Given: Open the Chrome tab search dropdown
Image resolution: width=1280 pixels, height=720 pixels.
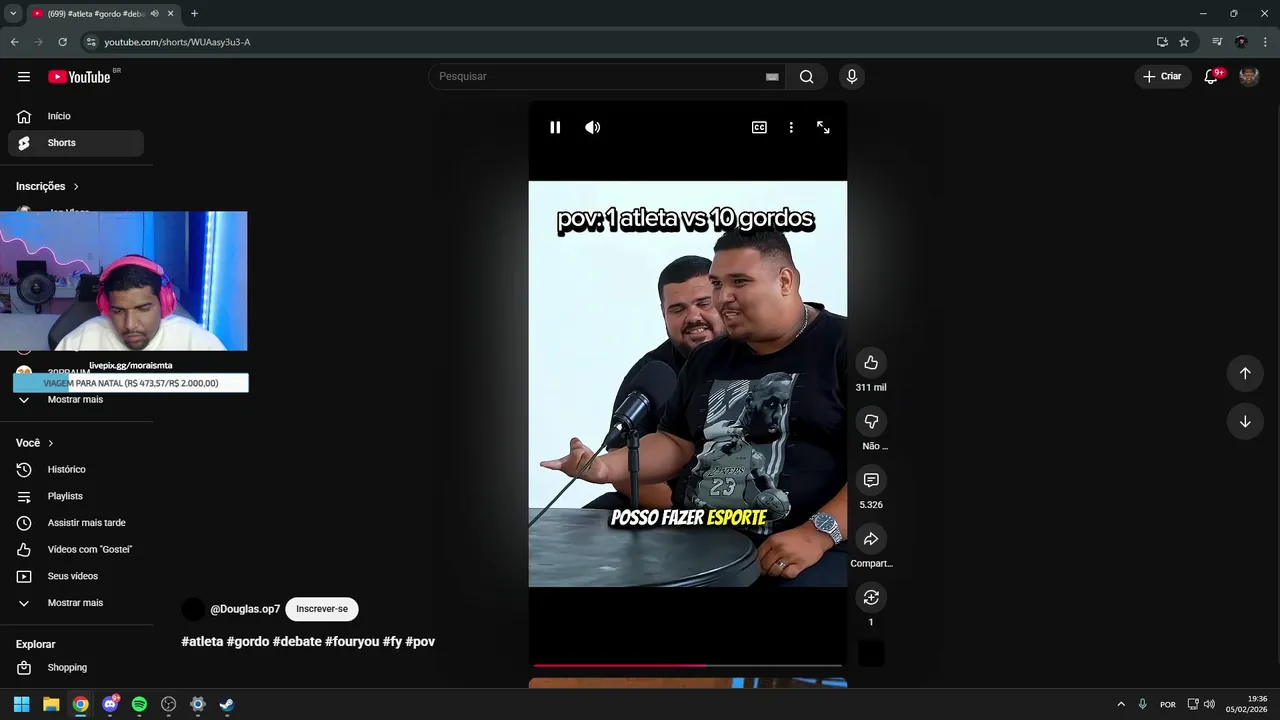Looking at the screenshot, I should tap(13, 13).
